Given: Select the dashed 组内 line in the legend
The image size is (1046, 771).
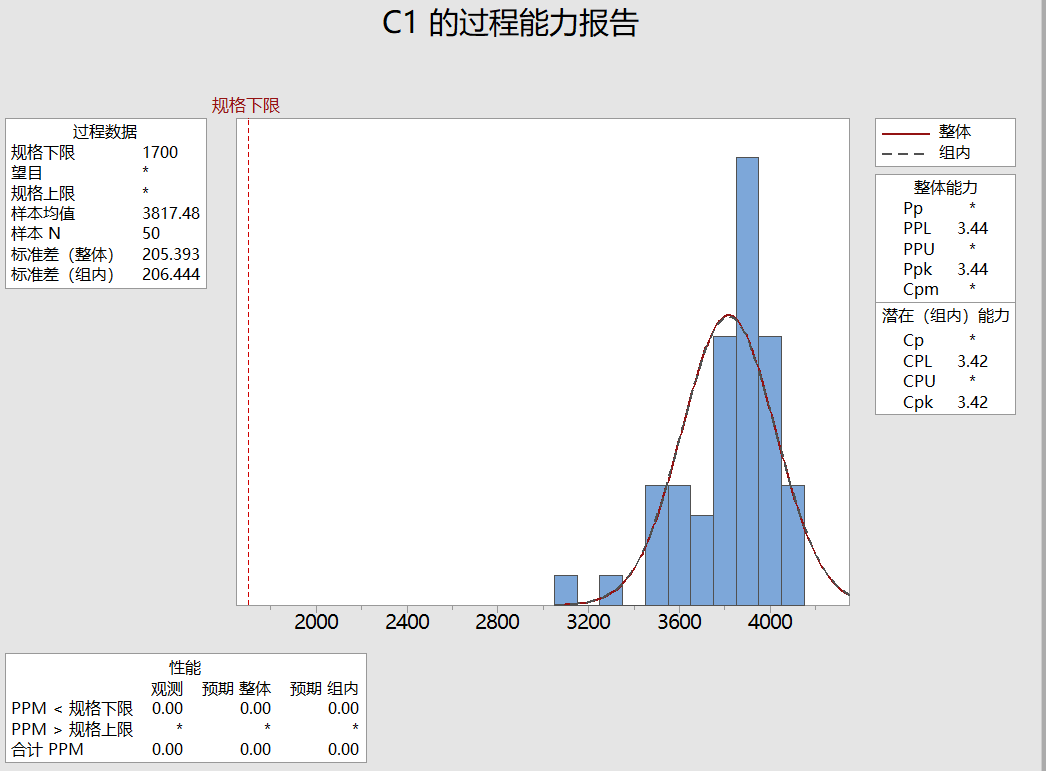Looking at the screenshot, I should pos(903,152).
